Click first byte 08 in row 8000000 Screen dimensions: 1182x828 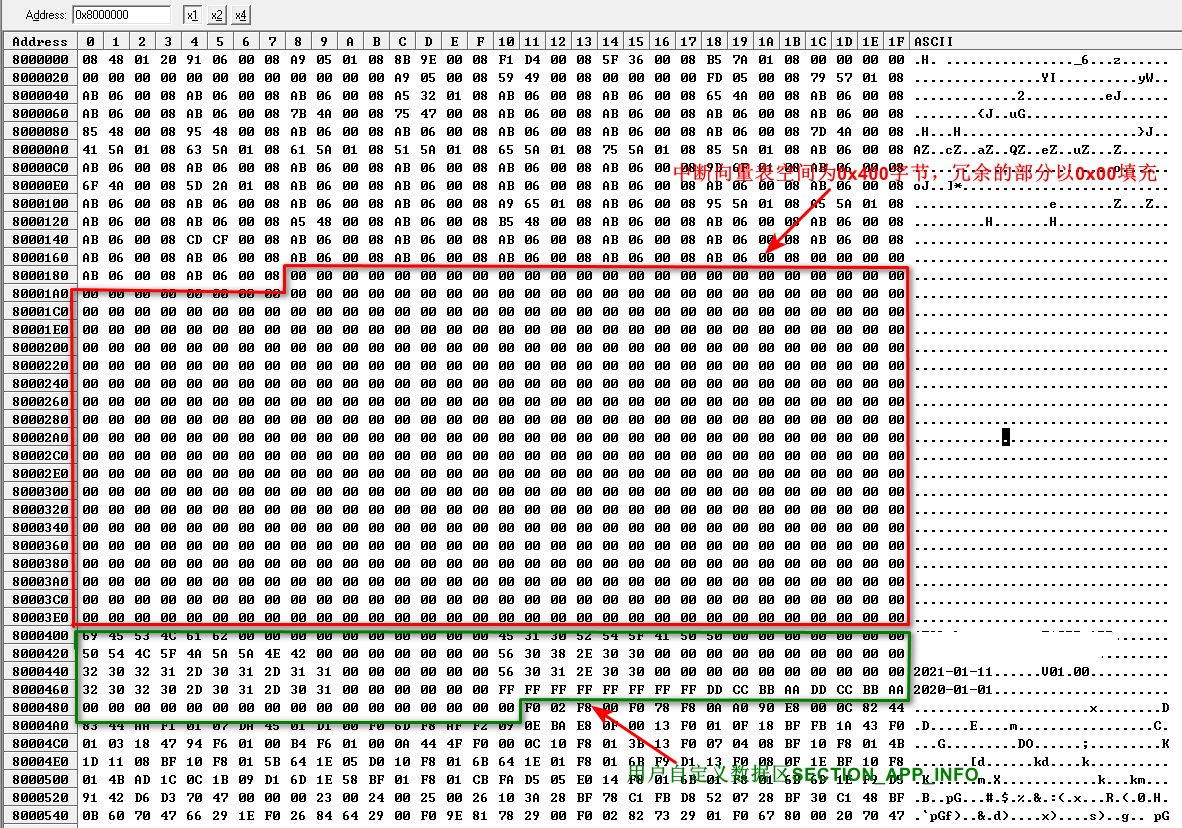tap(90, 60)
